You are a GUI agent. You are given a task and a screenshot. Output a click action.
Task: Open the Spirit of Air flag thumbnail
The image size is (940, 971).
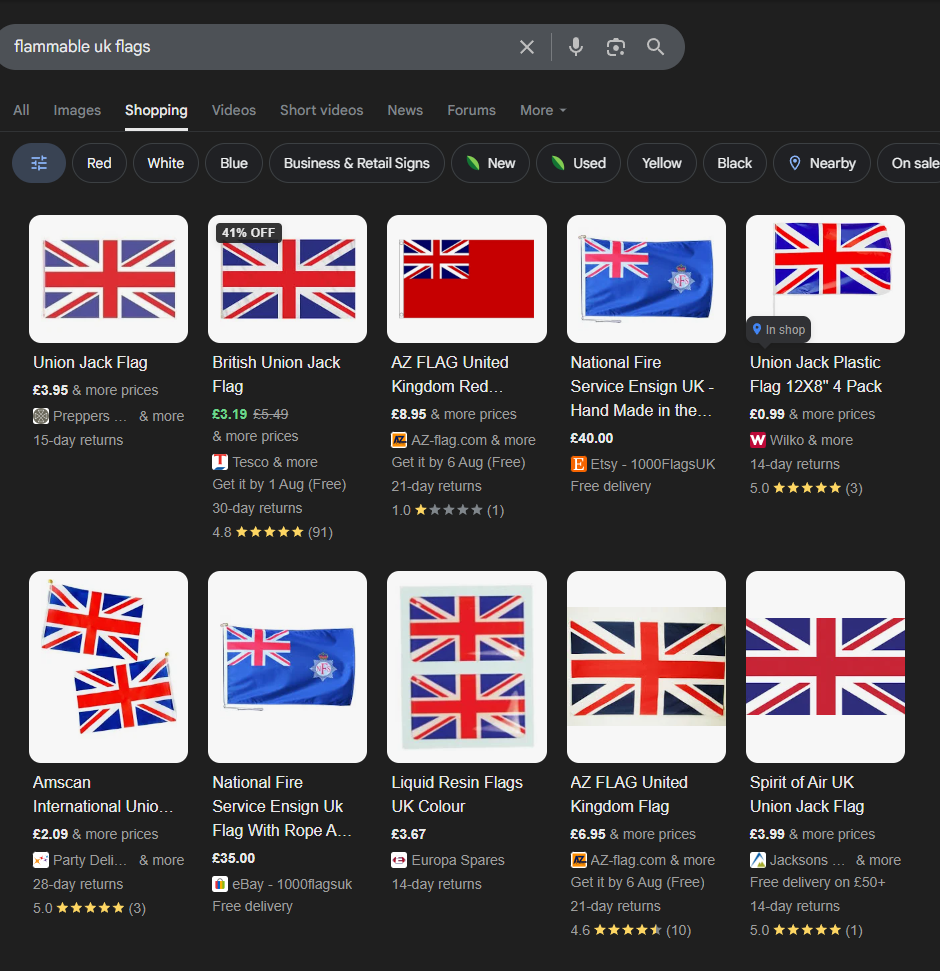[825, 667]
